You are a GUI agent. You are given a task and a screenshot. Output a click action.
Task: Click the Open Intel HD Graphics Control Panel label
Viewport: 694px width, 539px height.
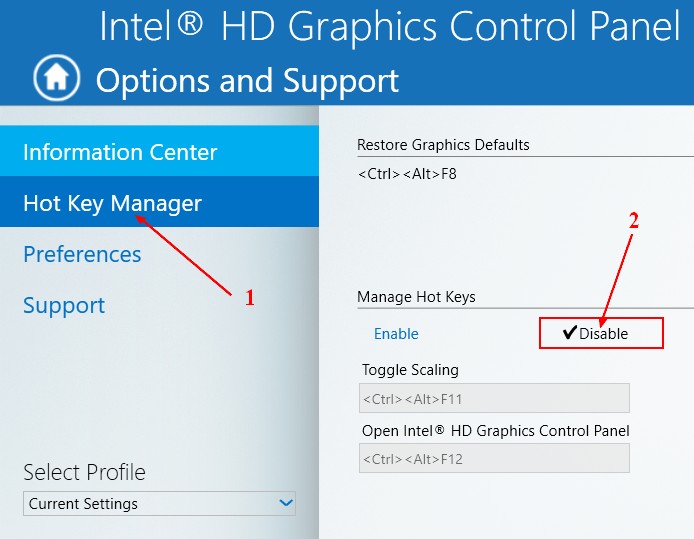pos(496,431)
